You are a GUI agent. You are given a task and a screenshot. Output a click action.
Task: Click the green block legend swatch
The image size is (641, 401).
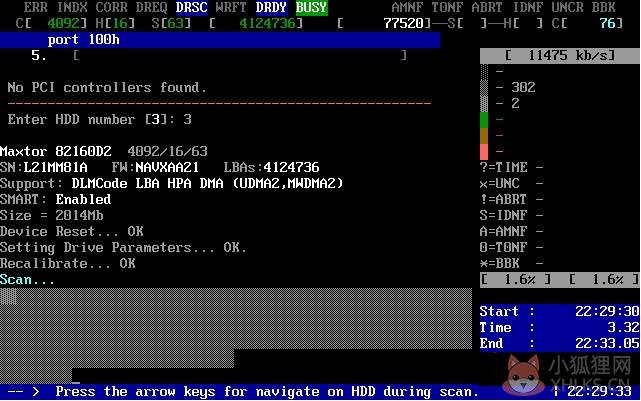[484, 120]
